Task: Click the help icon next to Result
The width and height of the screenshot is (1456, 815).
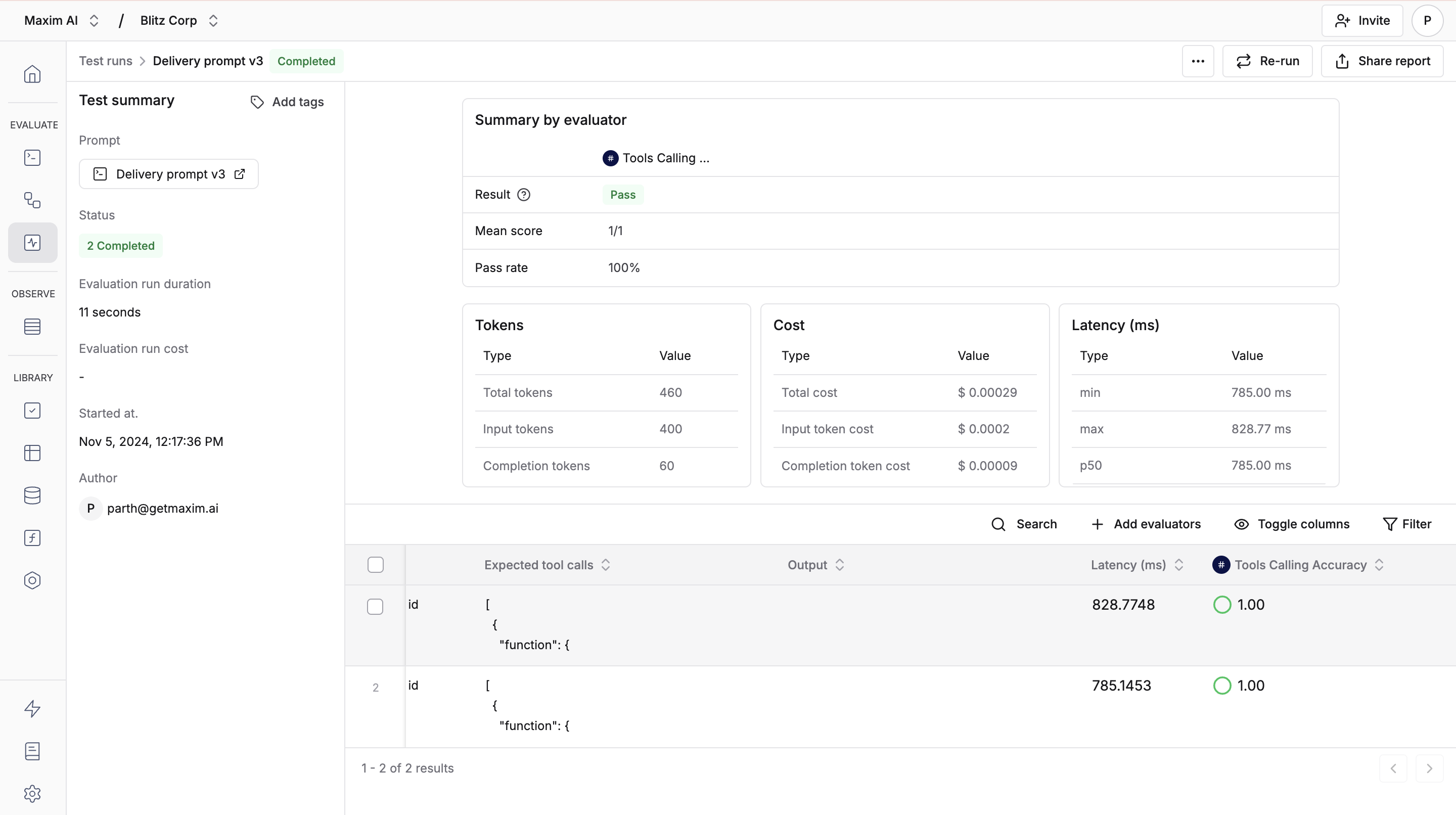Action: click(524, 195)
